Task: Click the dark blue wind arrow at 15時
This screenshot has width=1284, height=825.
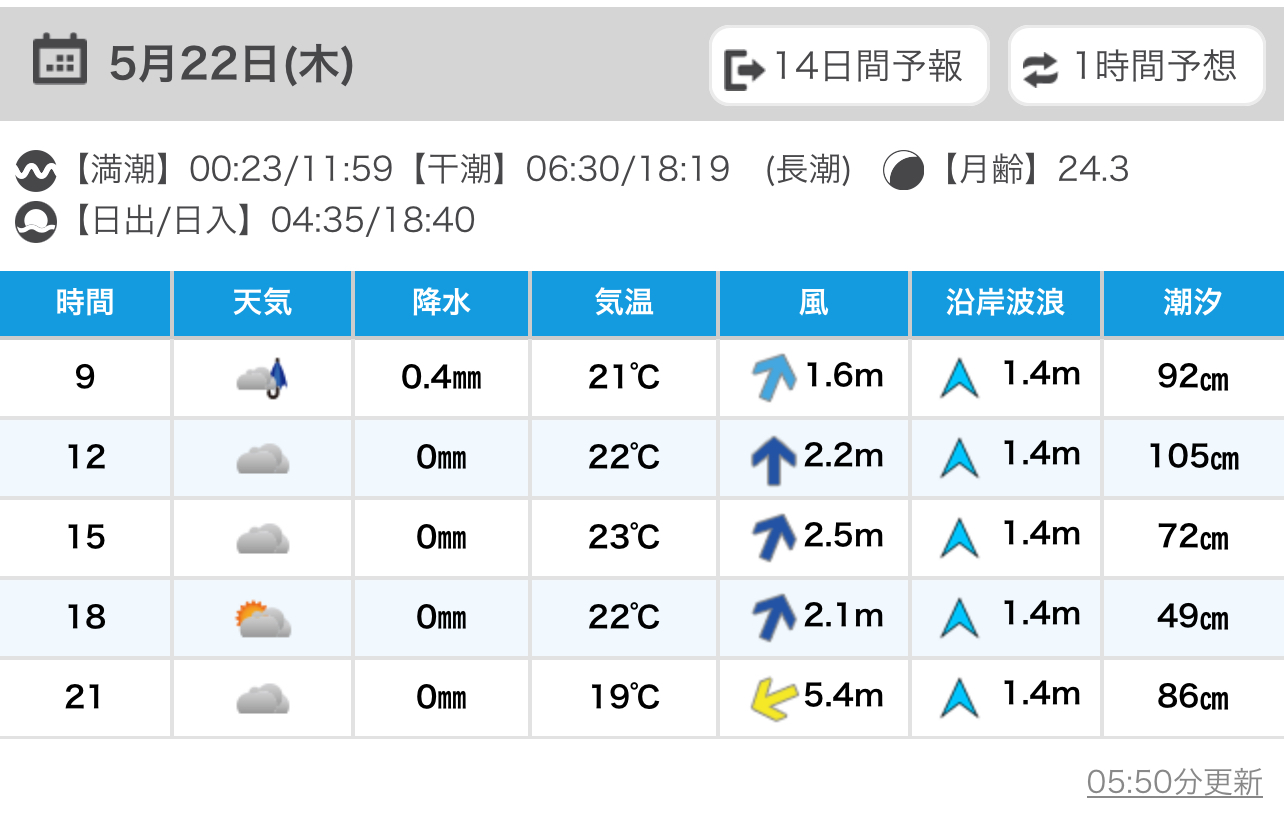Action: 773,538
